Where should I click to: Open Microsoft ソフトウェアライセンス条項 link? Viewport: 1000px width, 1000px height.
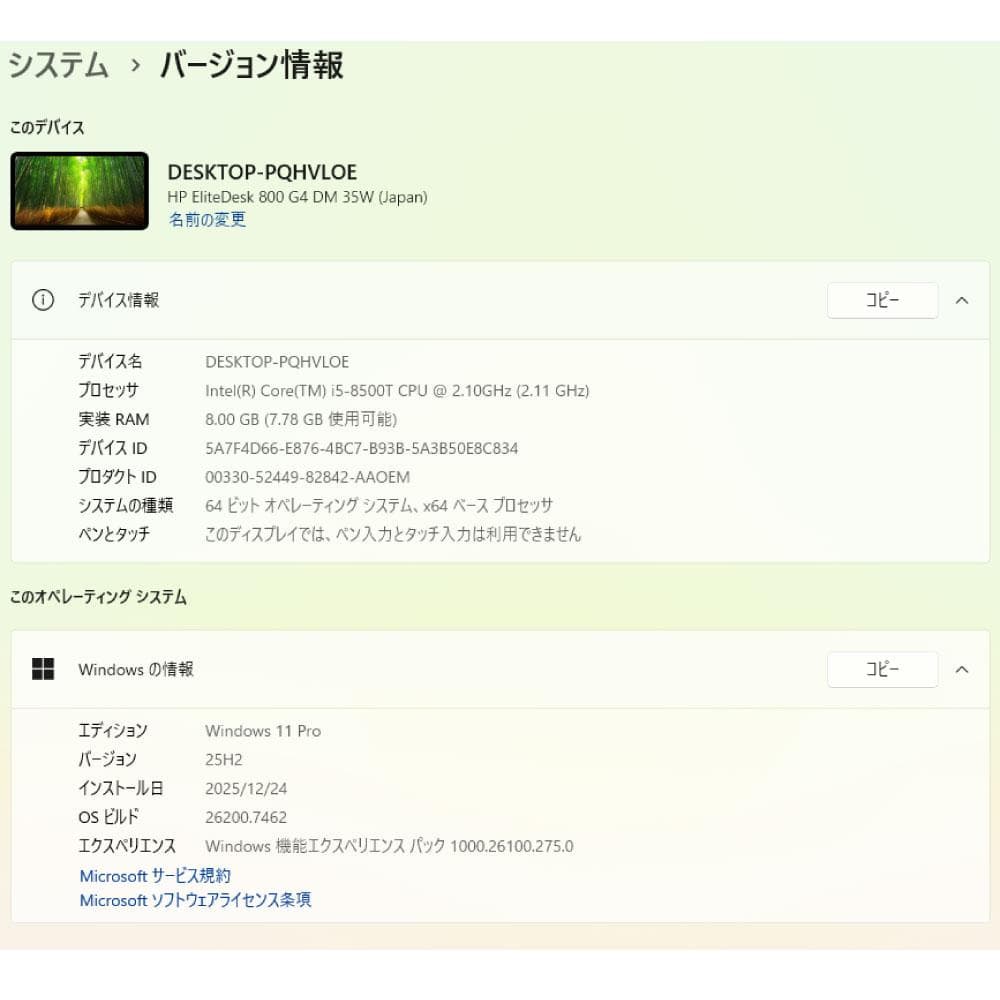coord(196,900)
